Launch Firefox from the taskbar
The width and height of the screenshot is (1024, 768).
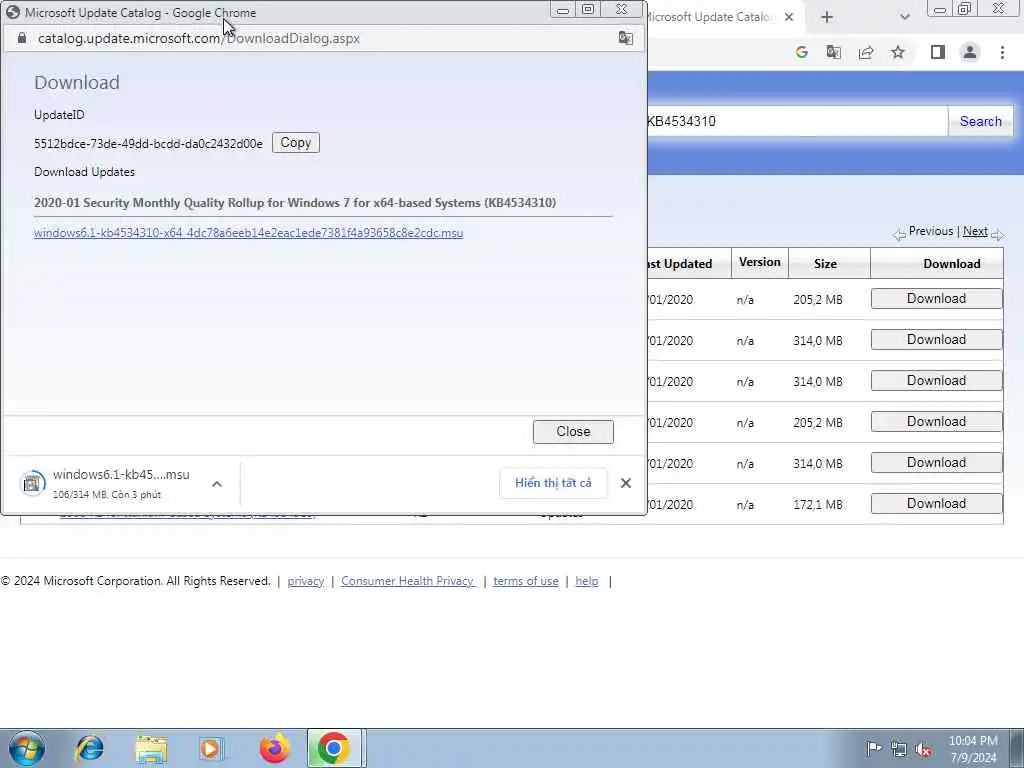coord(274,748)
